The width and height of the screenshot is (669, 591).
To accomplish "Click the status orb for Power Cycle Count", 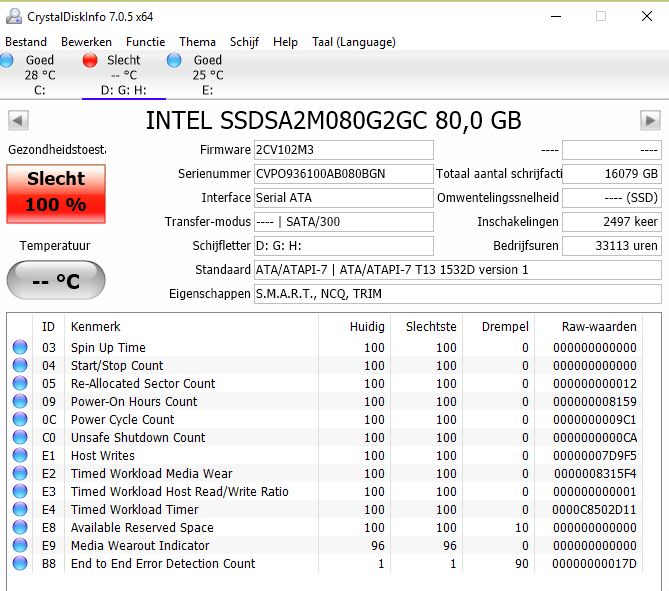I will (x=20, y=419).
